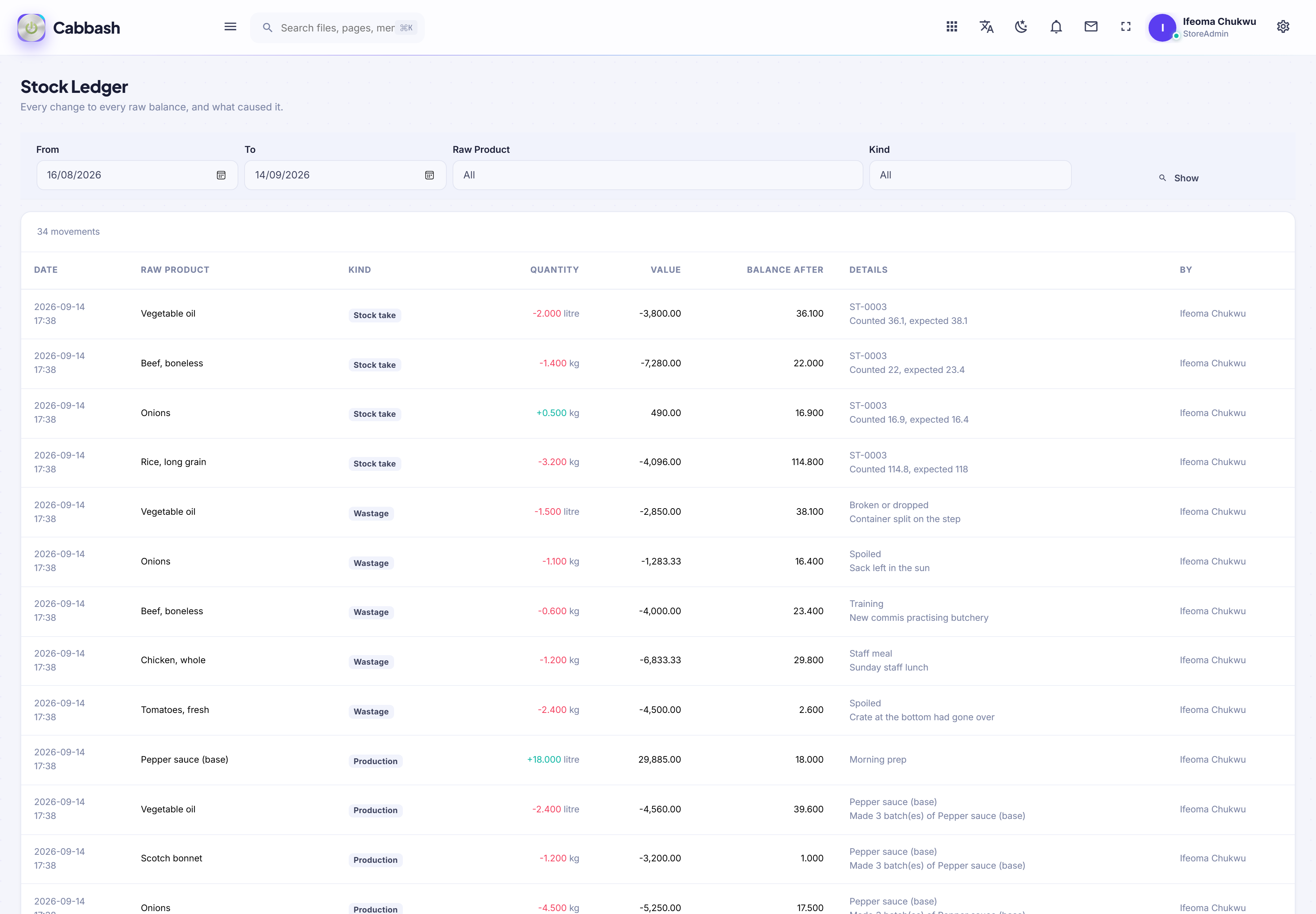Expand the Raw Product dropdown
This screenshot has height=914, width=1316.
pyautogui.click(x=657, y=175)
